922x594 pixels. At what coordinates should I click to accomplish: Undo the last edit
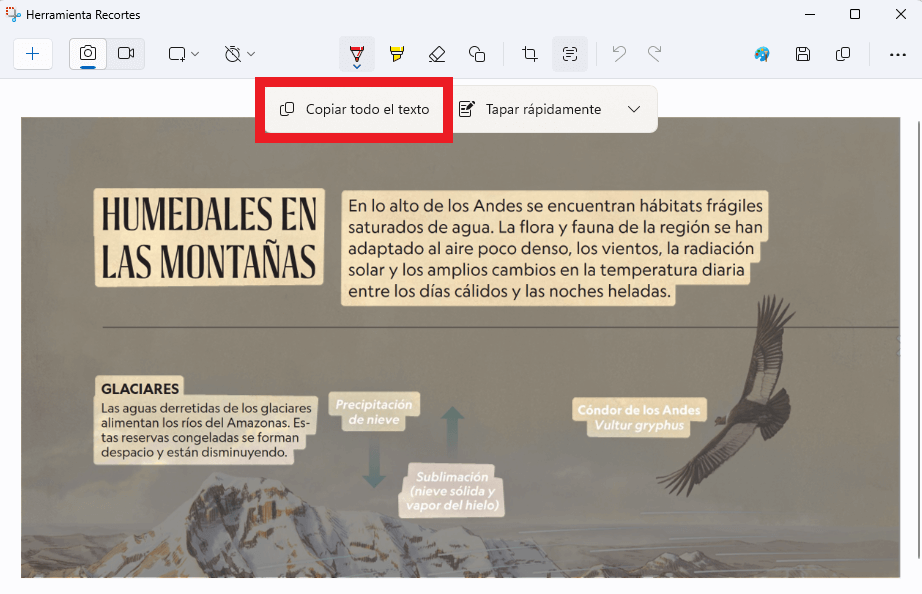pyautogui.click(x=619, y=54)
